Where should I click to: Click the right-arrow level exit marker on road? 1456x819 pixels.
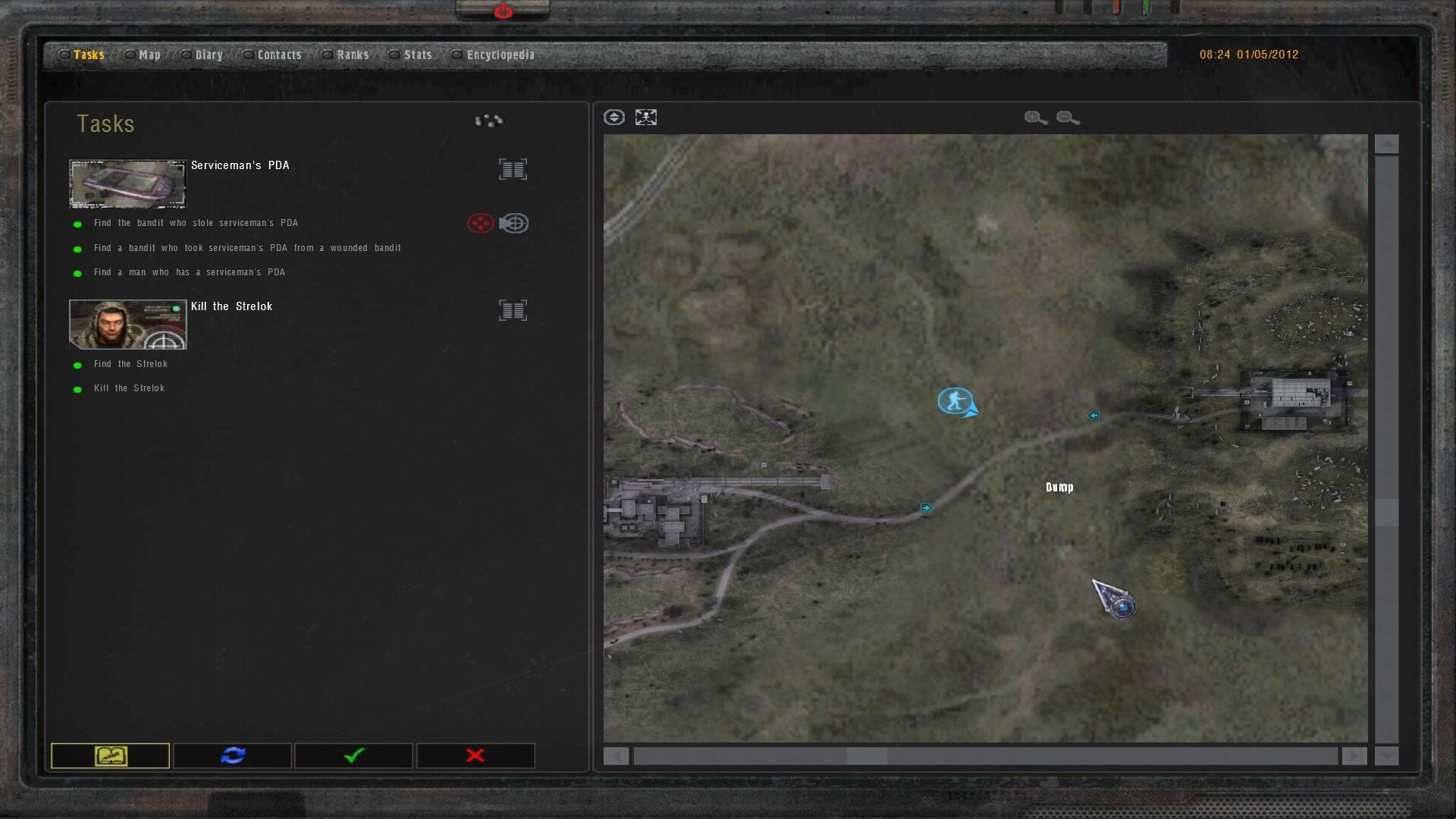tap(927, 508)
